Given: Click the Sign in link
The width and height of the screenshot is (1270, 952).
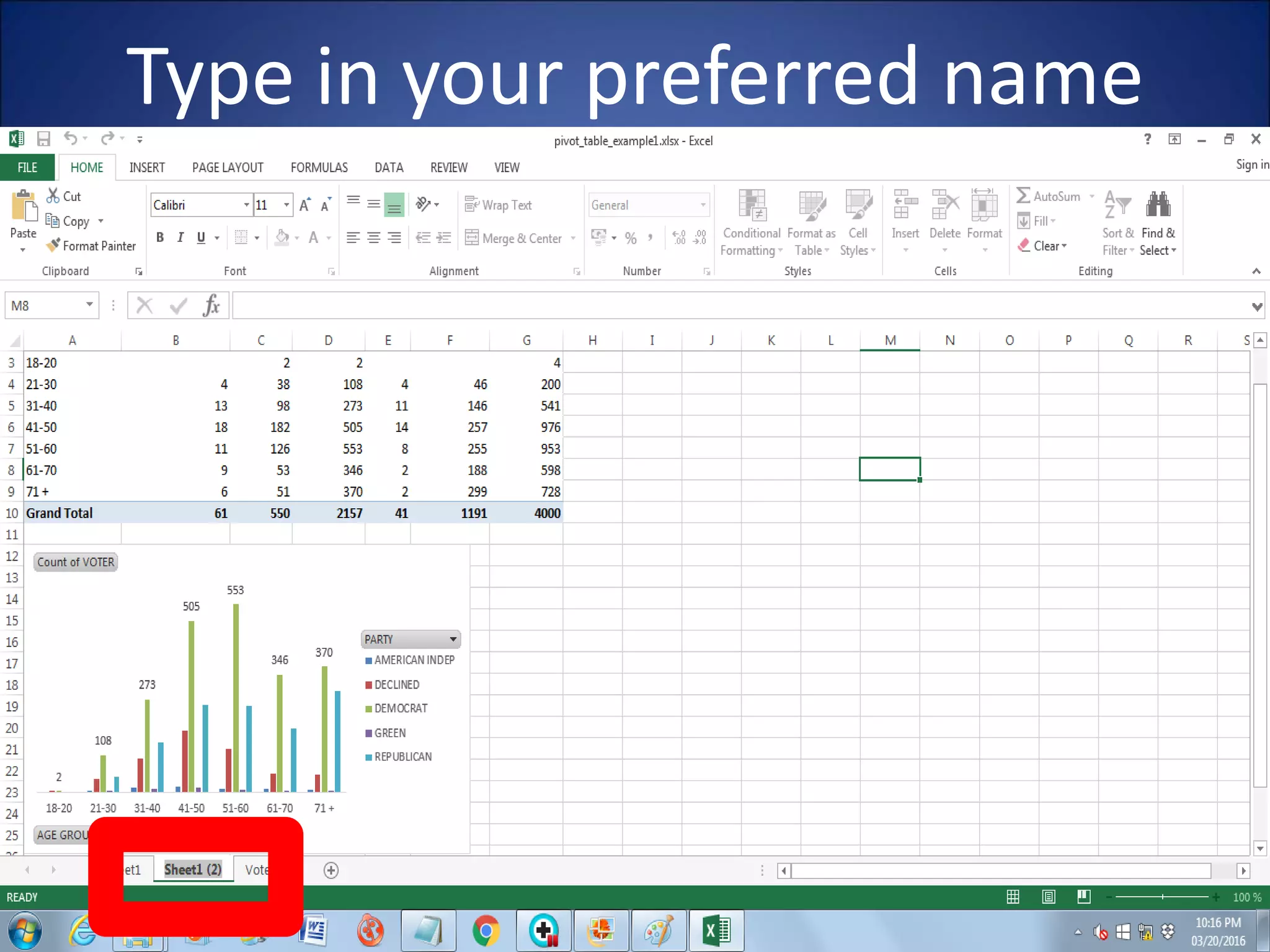Looking at the screenshot, I should [x=1252, y=164].
